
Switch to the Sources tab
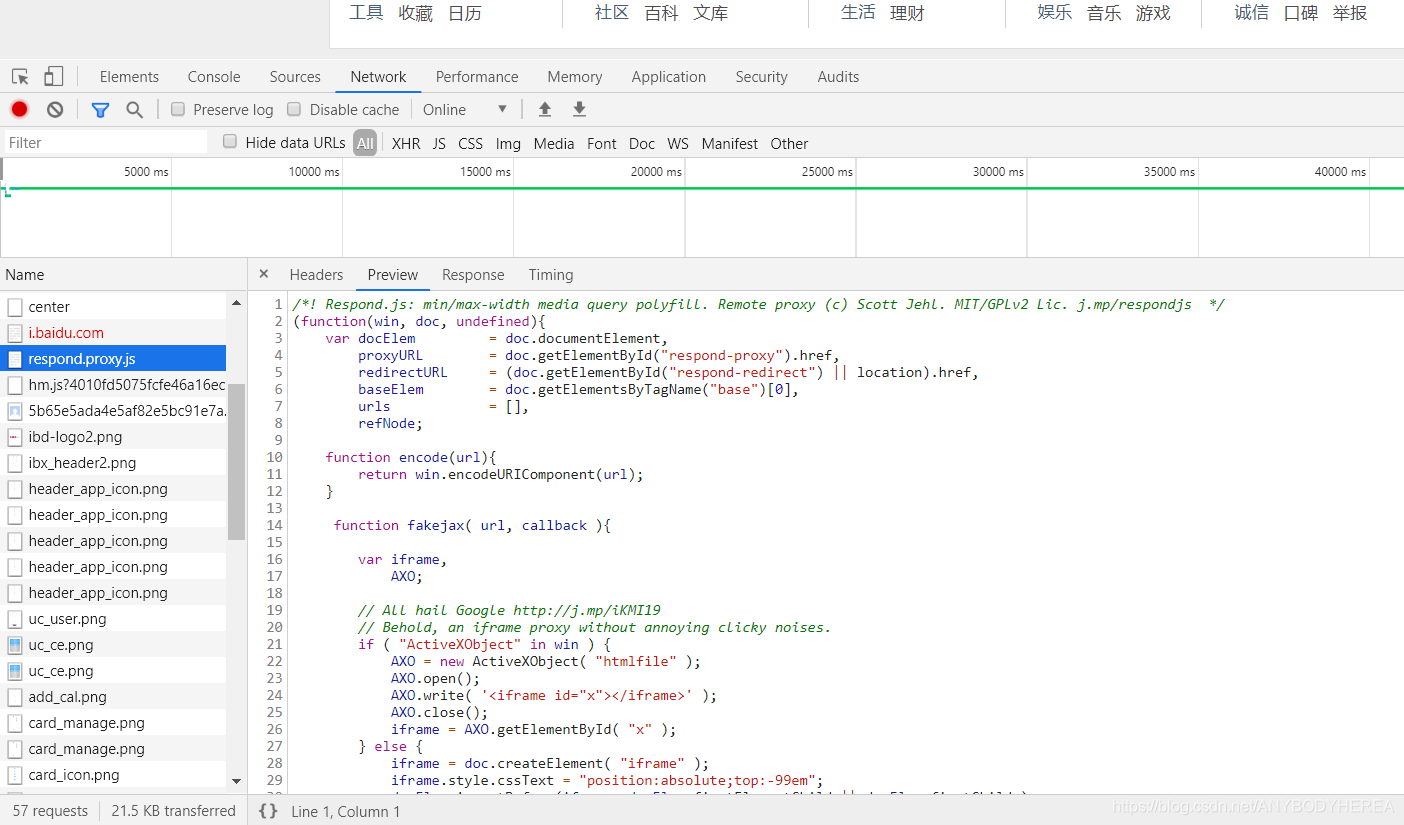click(295, 77)
